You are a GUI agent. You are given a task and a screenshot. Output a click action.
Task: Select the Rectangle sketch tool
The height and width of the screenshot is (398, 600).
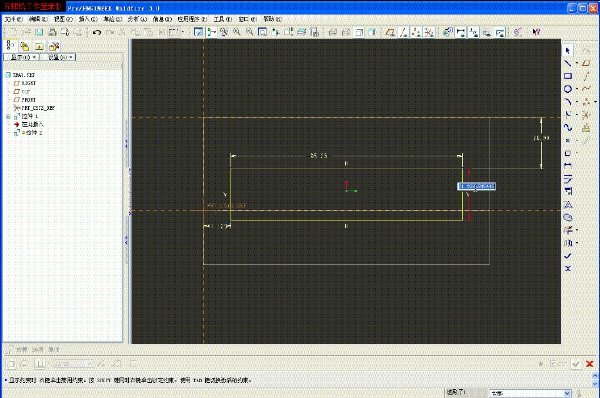point(568,76)
